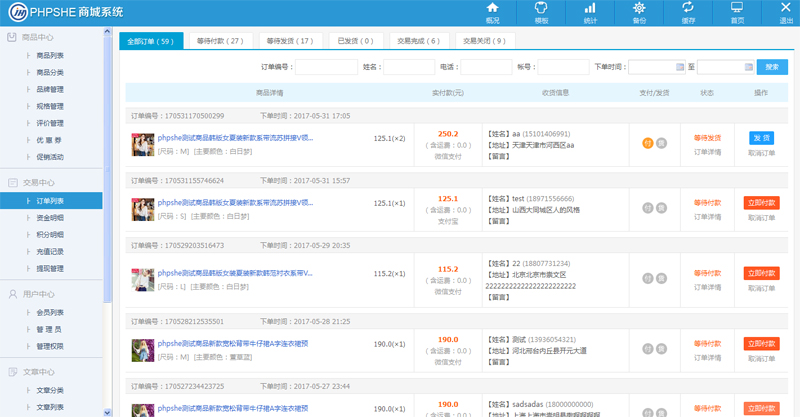Switch to the 交易完成 (6) tab
The height and width of the screenshot is (417, 800).
(418, 41)
